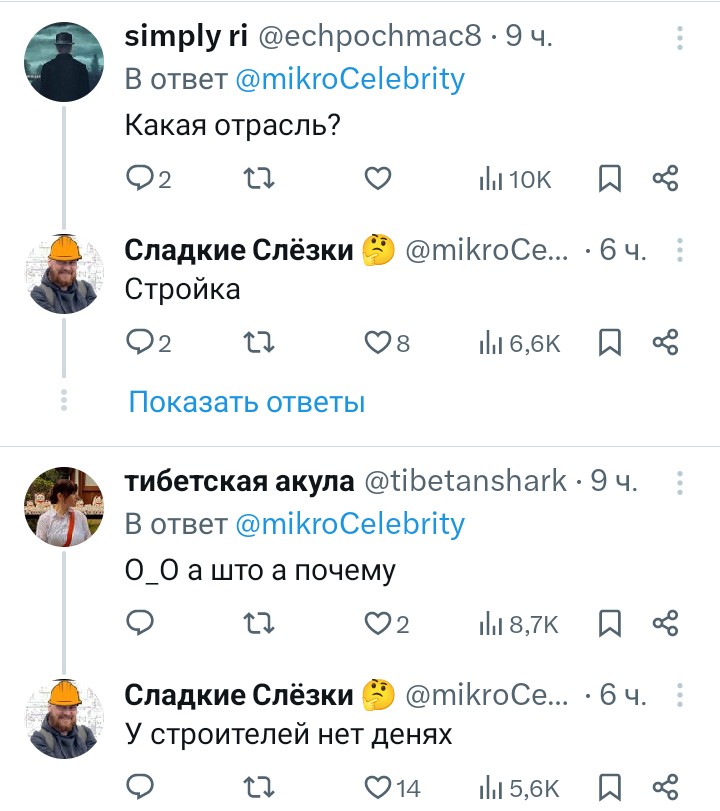Like the "Стройка" reply
The height and width of the screenshot is (811, 720).
coord(376,343)
